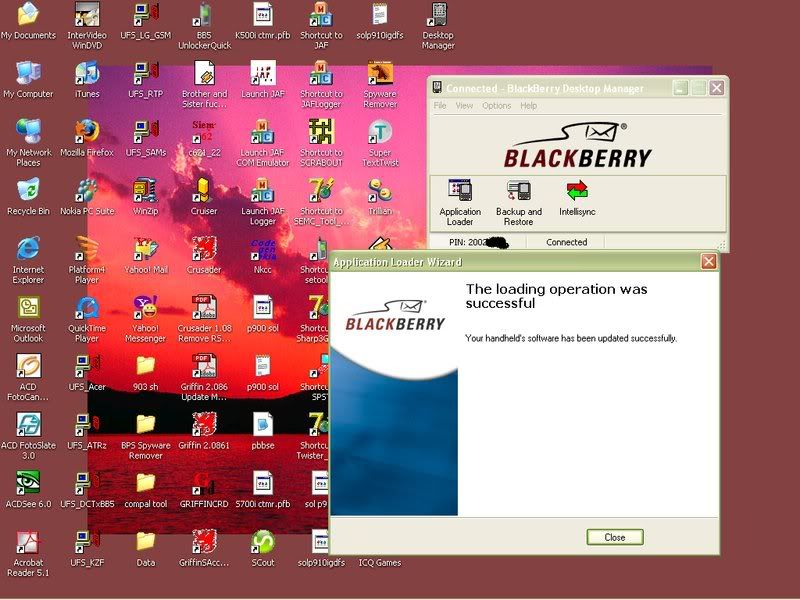The width and height of the screenshot is (800, 600).
Task: Select the Acrobat Reader 5.1 shortcut
Action: pyautogui.click(x=28, y=554)
